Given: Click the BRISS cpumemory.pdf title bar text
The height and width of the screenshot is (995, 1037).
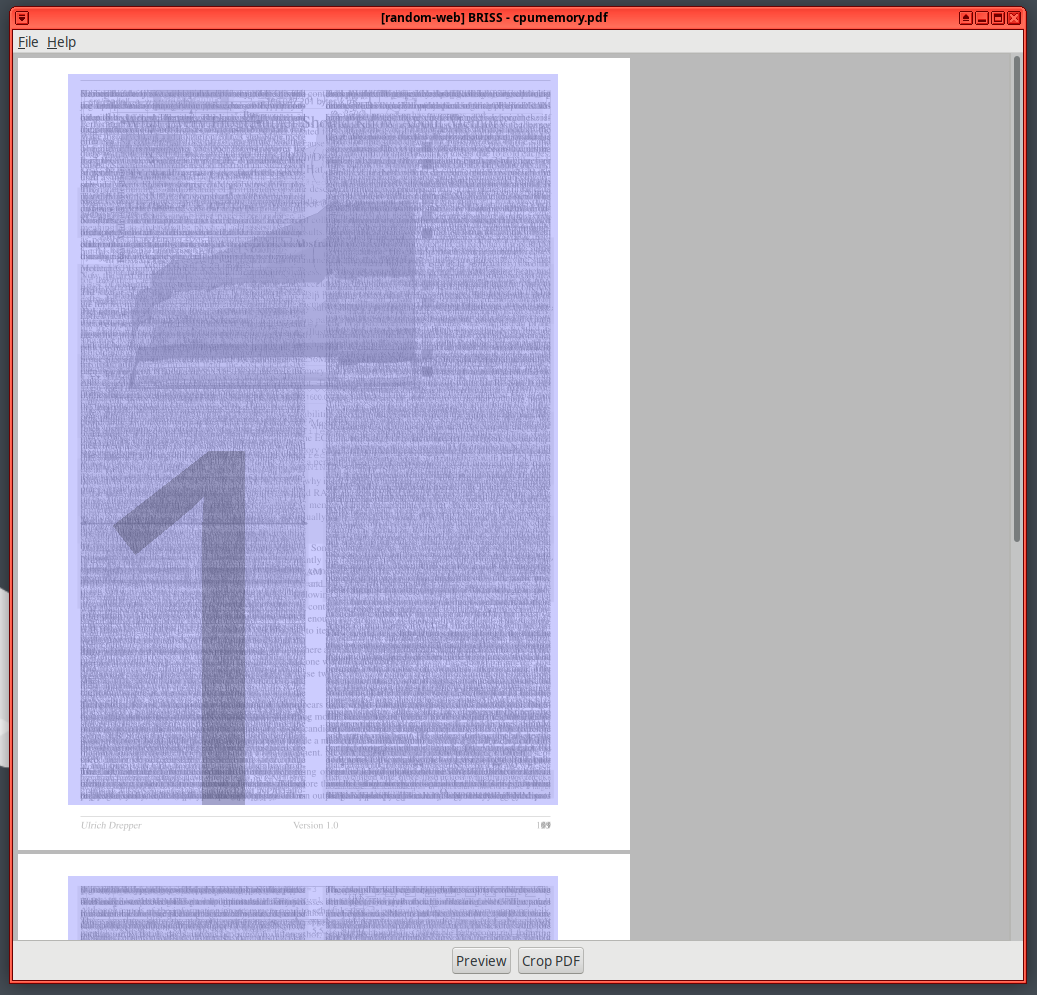Looking at the screenshot, I should tap(494, 18).
